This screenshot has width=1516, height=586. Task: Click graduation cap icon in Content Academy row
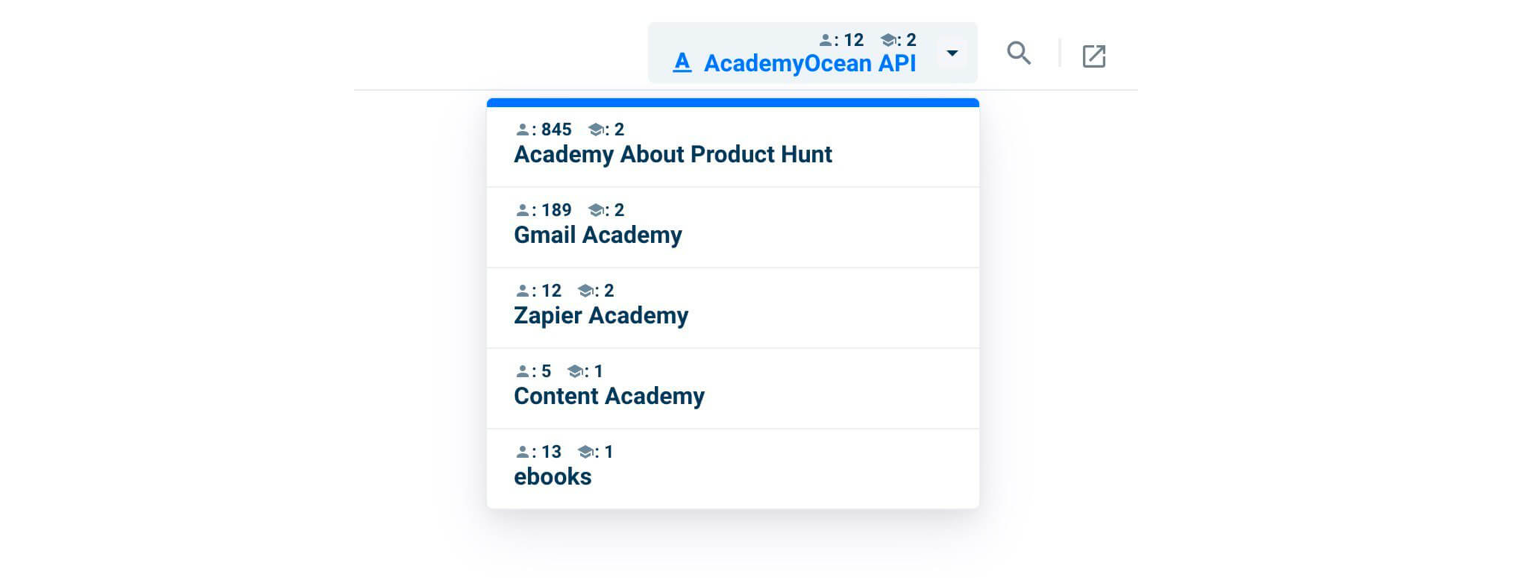coord(575,372)
